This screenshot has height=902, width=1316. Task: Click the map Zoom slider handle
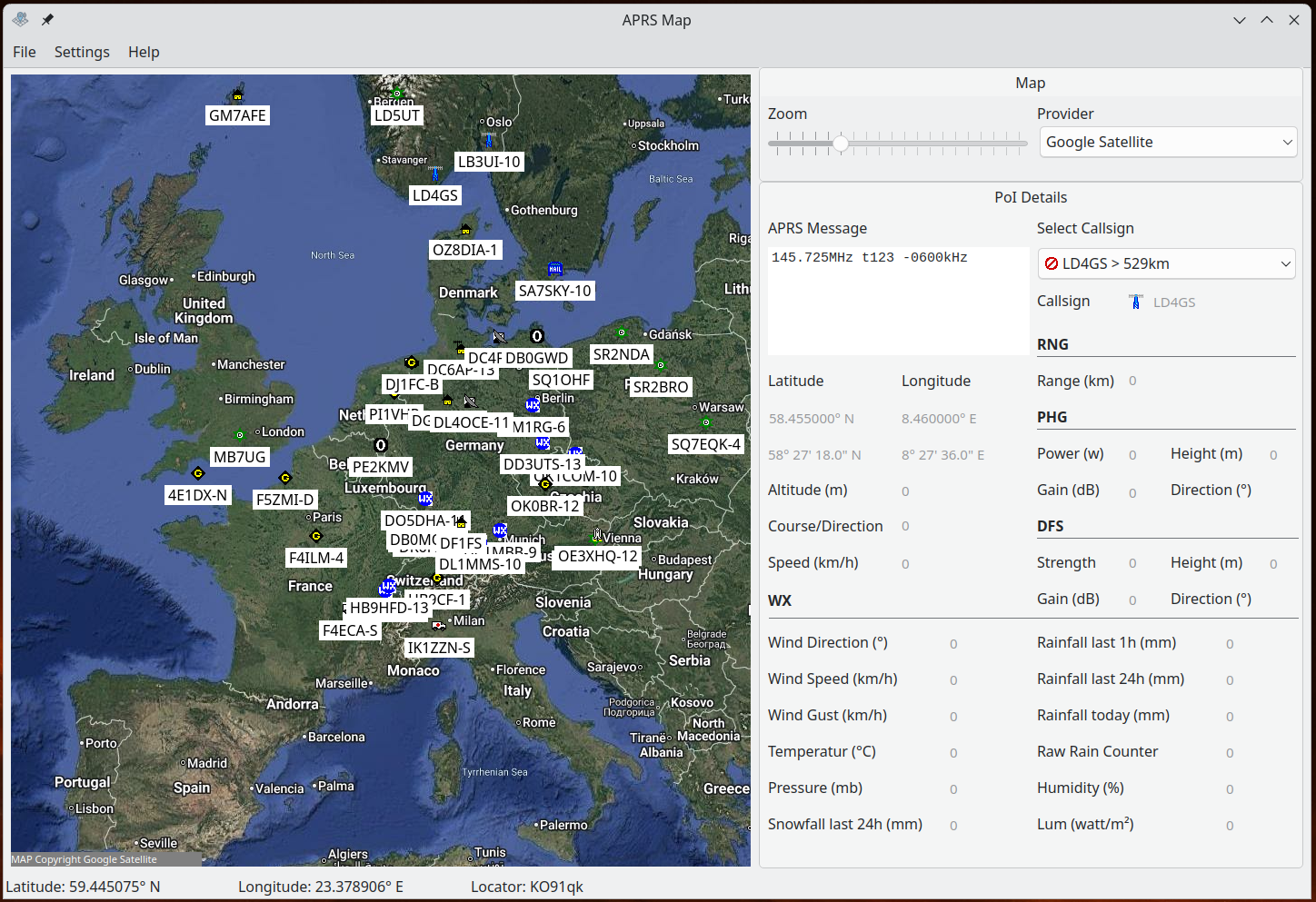point(841,143)
